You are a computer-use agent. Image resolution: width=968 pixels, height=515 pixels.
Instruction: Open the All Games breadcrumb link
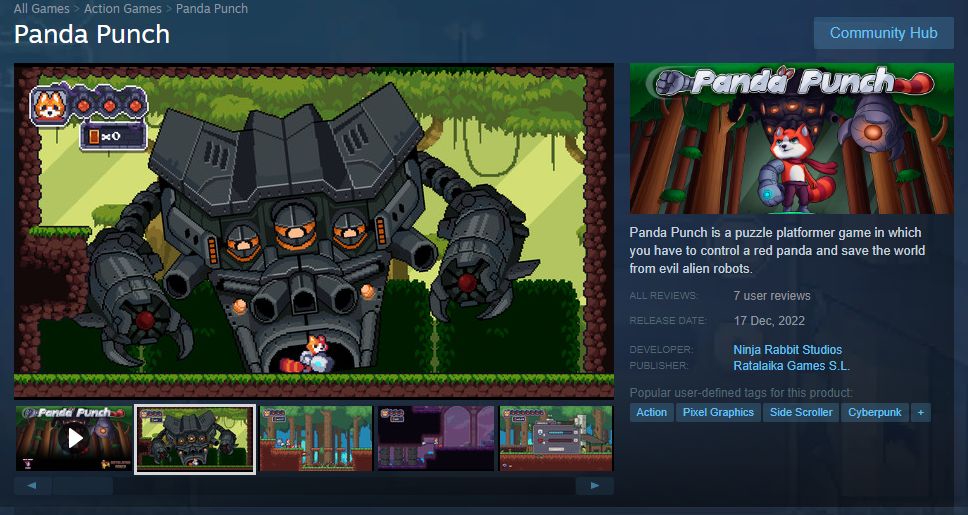click(41, 9)
